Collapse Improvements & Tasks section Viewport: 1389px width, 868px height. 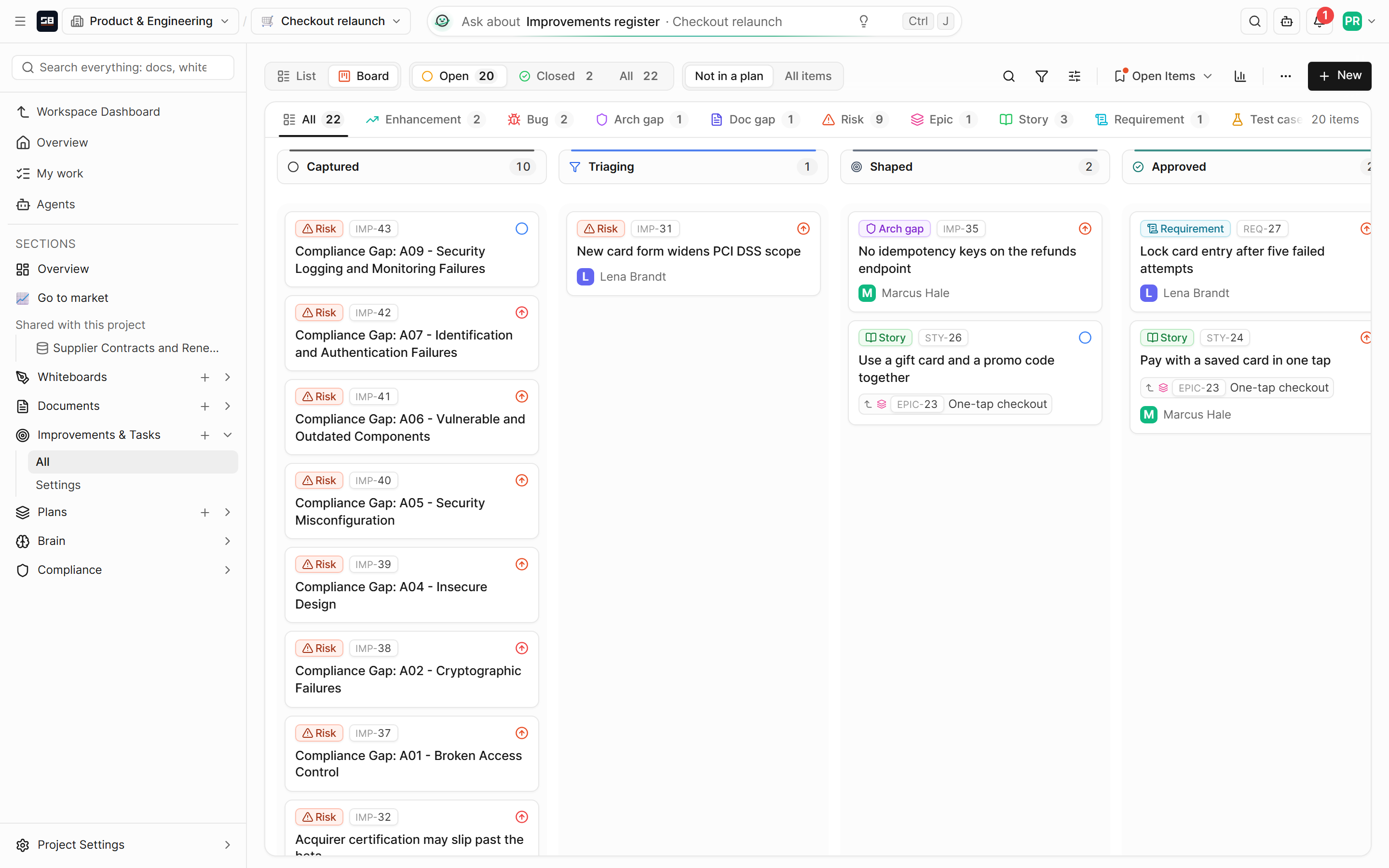point(227,435)
